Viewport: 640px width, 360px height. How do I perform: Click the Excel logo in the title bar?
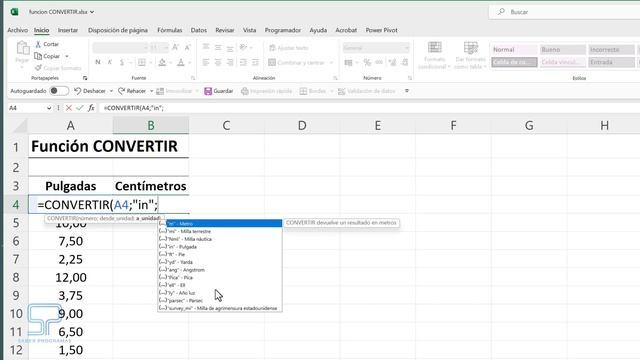click(14, 12)
